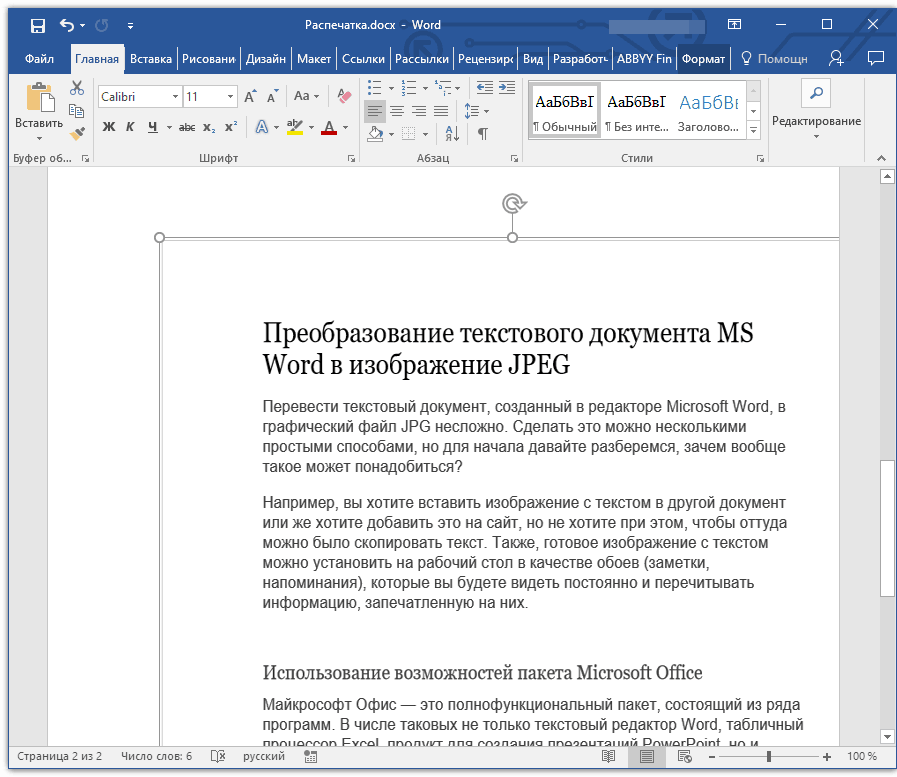Clear all formatting with the eraser icon

[x=344, y=96]
